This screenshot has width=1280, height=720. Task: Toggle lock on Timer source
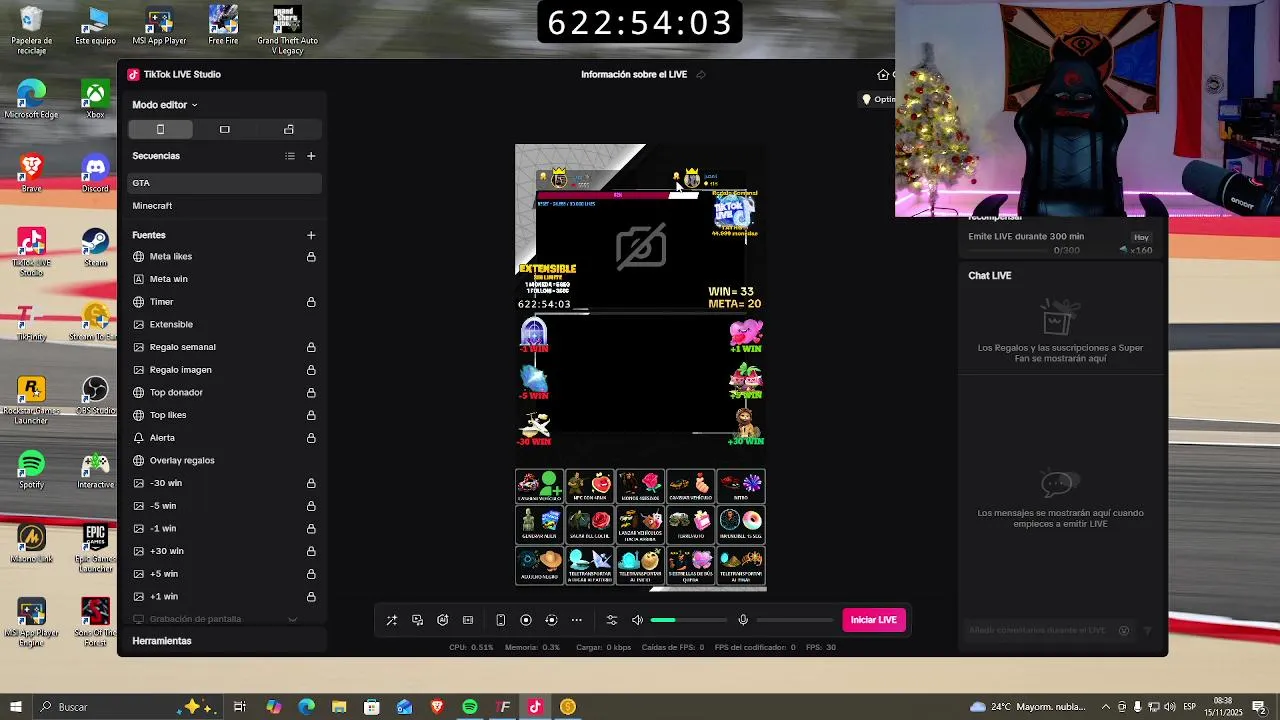311,302
